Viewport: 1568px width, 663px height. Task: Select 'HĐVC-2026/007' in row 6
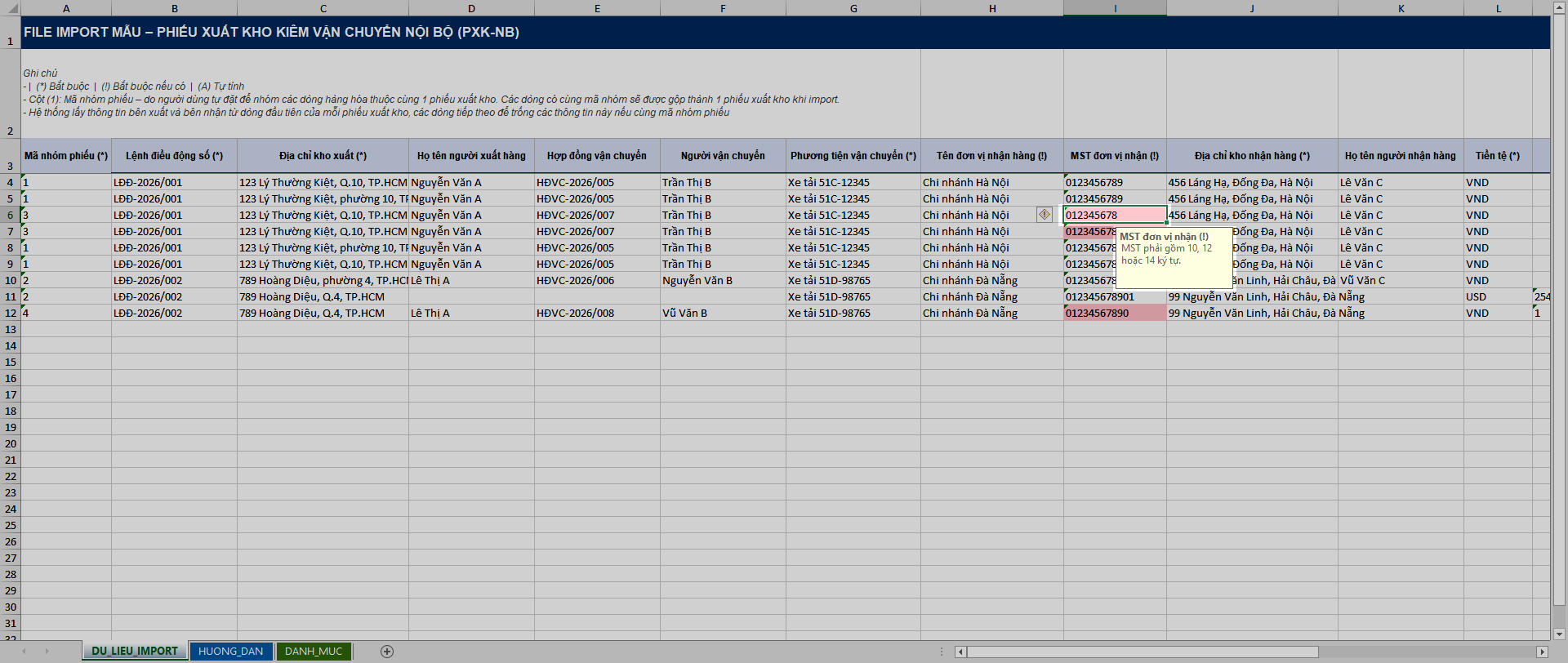coord(597,215)
